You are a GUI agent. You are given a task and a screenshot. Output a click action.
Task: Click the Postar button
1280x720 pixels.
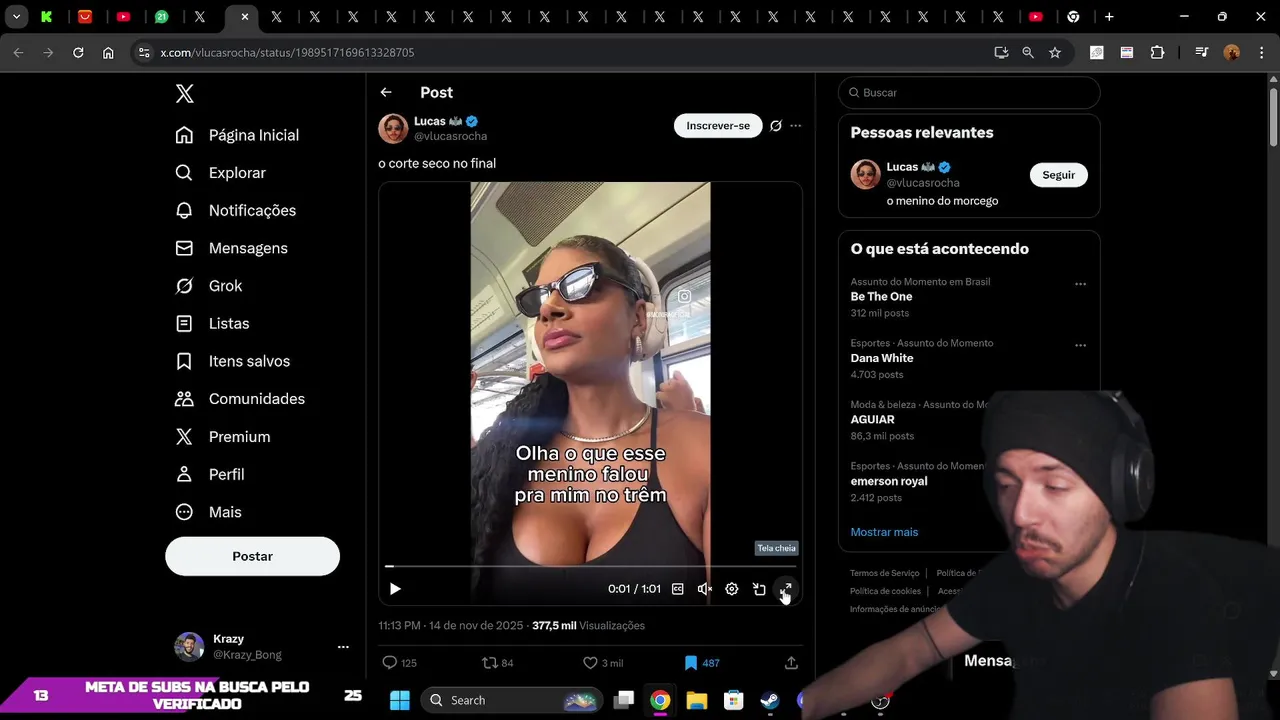(x=252, y=556)
